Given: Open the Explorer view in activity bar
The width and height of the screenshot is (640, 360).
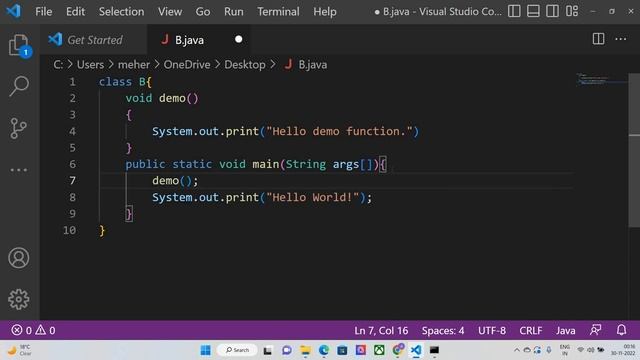Looking at the screenshot, I should (19, 45).
